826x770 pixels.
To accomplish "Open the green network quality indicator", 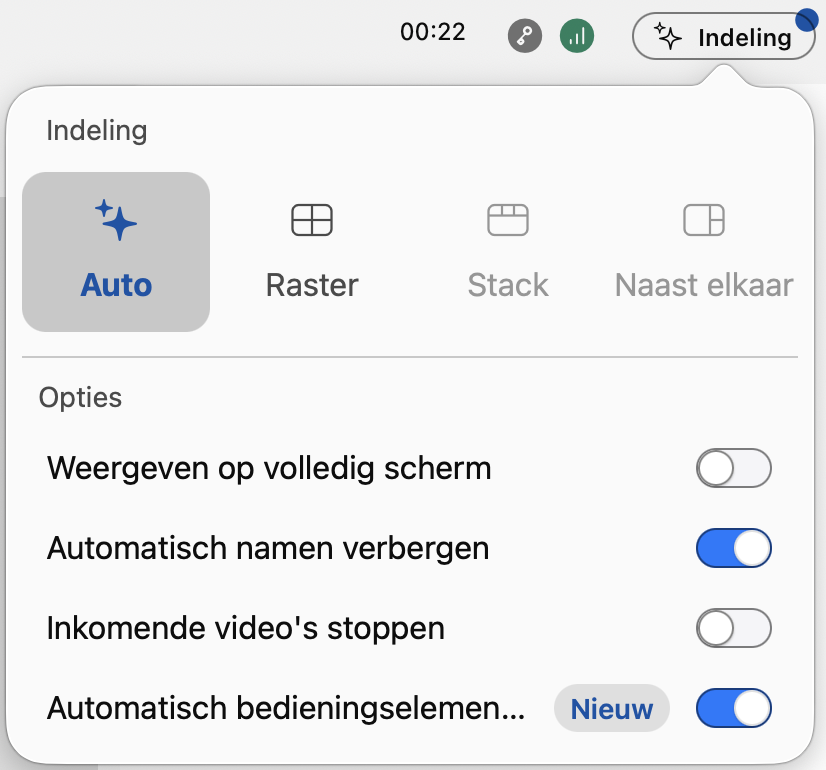I will click(577, 36).
